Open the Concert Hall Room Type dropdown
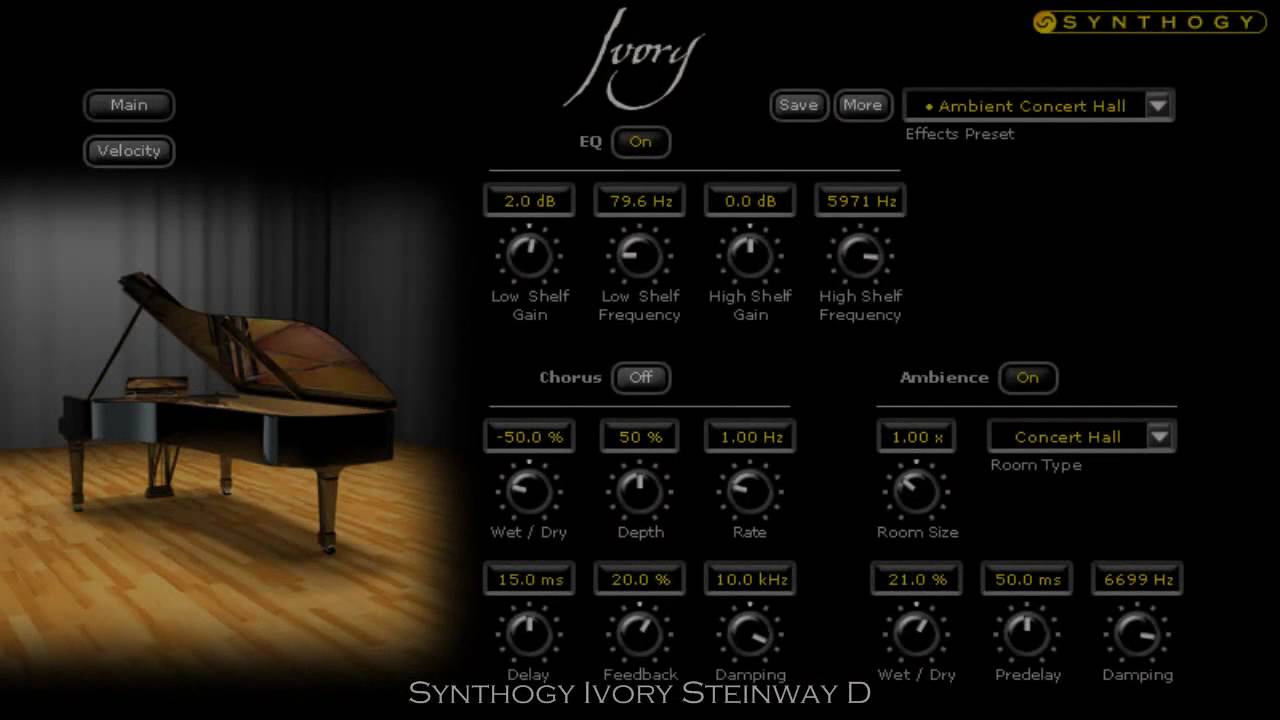This screenshot has height=720, width=1280. pos(1082,436)
